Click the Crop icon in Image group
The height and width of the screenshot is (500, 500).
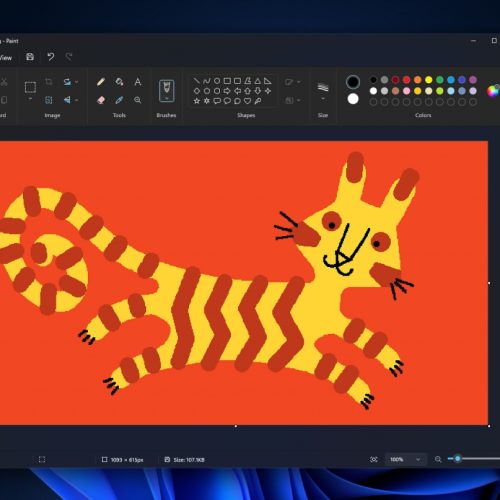pos(49,82)
